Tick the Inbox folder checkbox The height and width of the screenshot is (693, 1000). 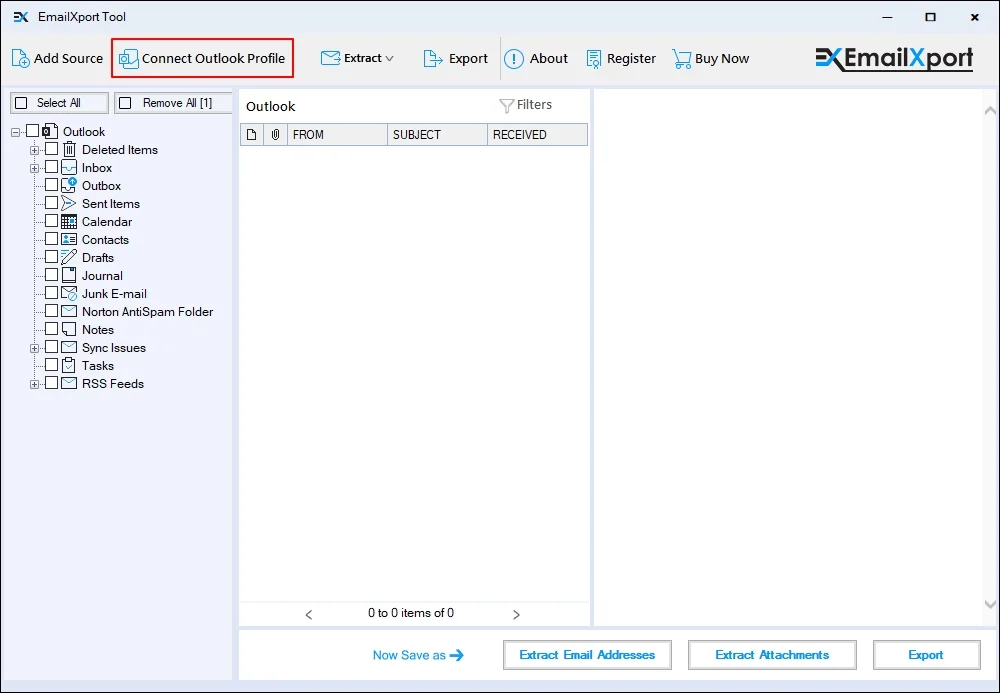[51, 167]
